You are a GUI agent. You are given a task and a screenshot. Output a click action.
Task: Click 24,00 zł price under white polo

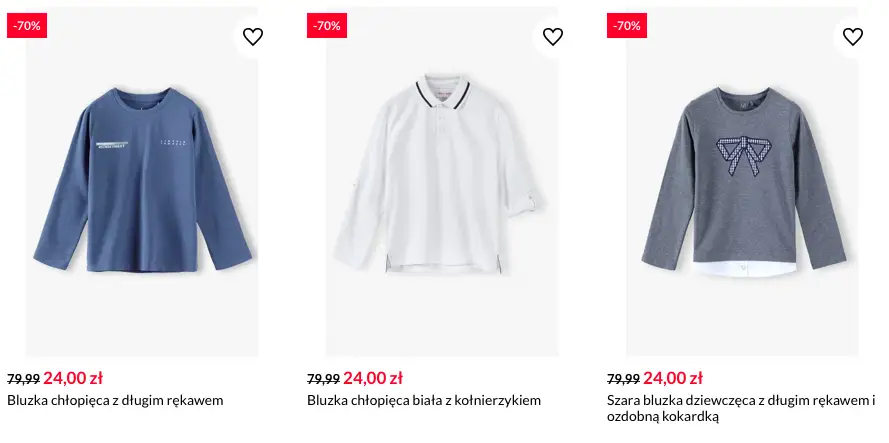(373, 378)
